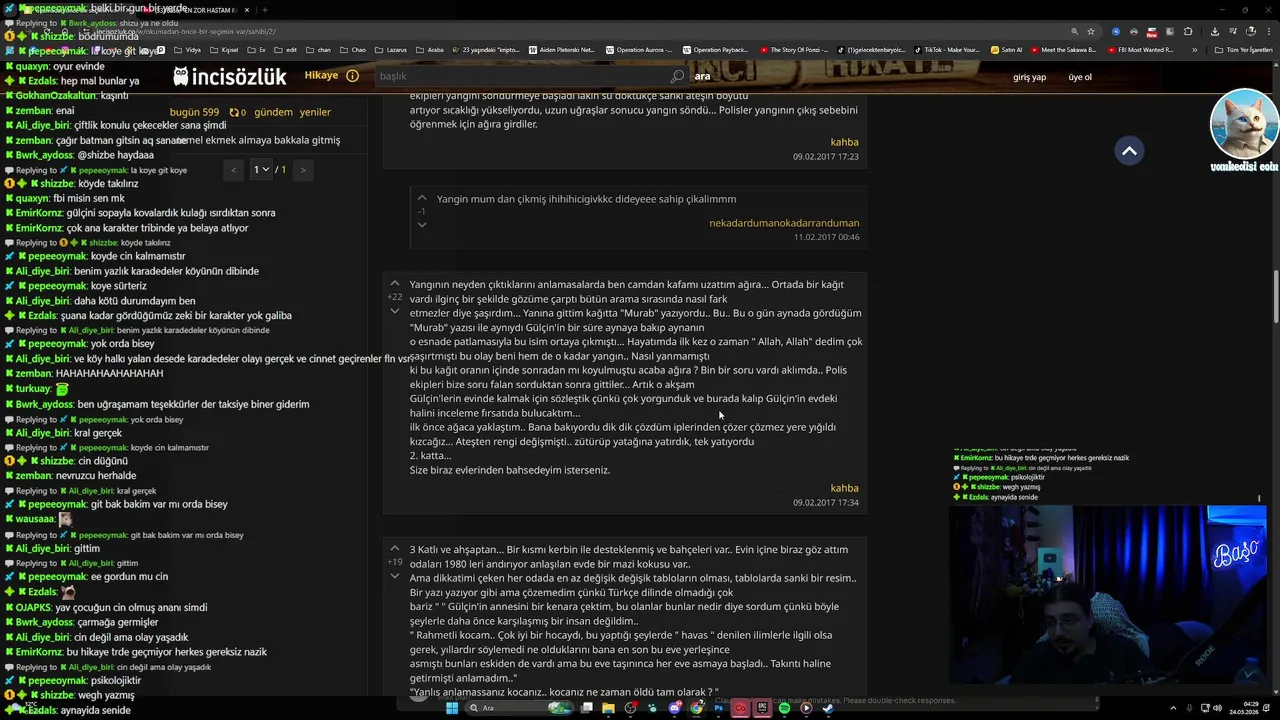Open Discord from the taskbar

pyautogui.click(x=674, y=708)
